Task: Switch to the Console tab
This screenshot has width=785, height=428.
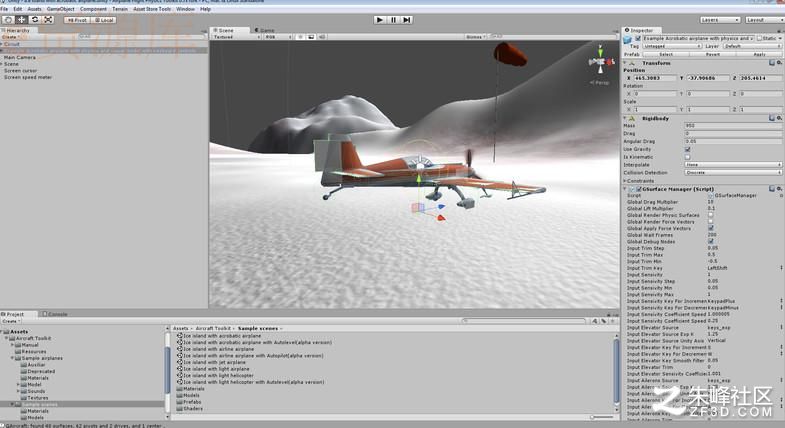Action: click(x=55, y=314)
